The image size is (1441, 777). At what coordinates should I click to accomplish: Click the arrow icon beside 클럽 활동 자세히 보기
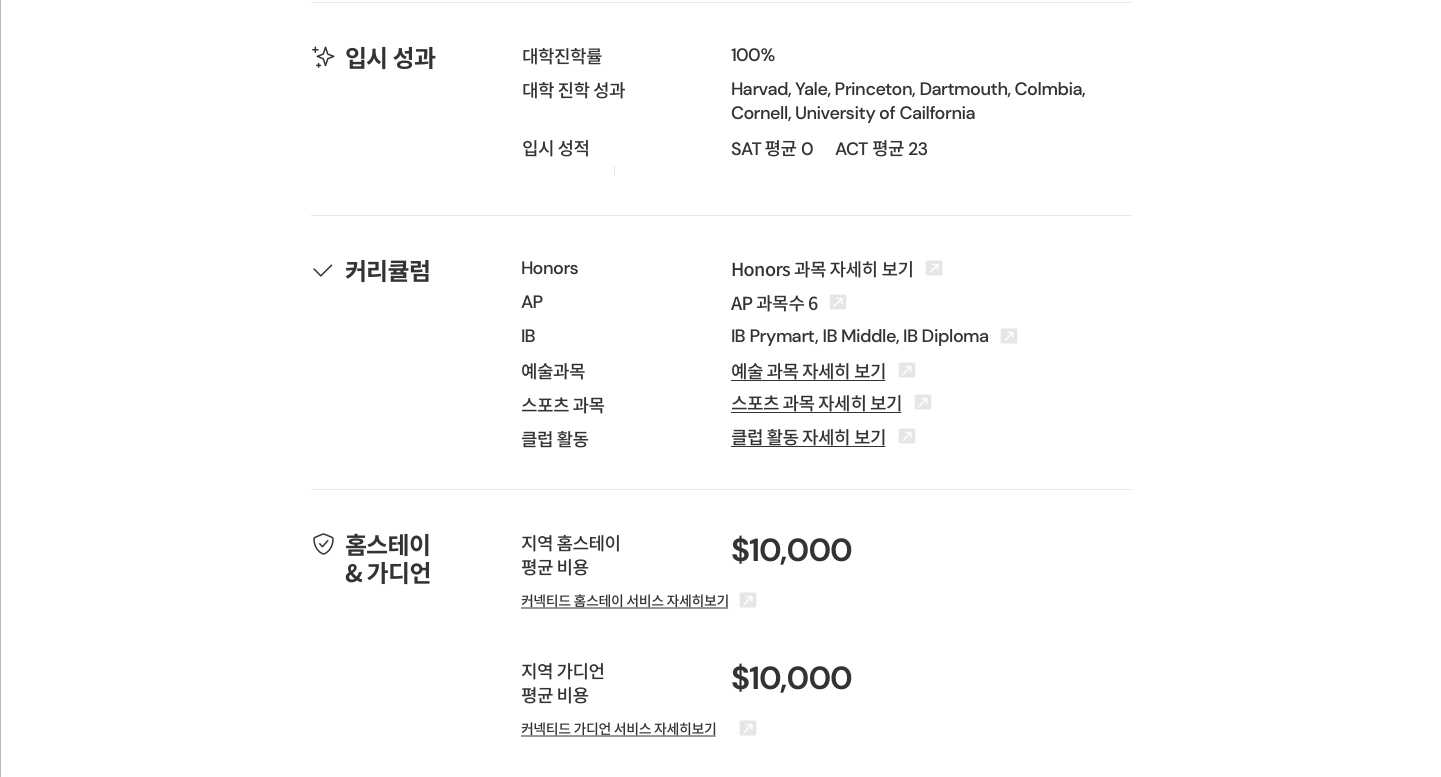907,437
